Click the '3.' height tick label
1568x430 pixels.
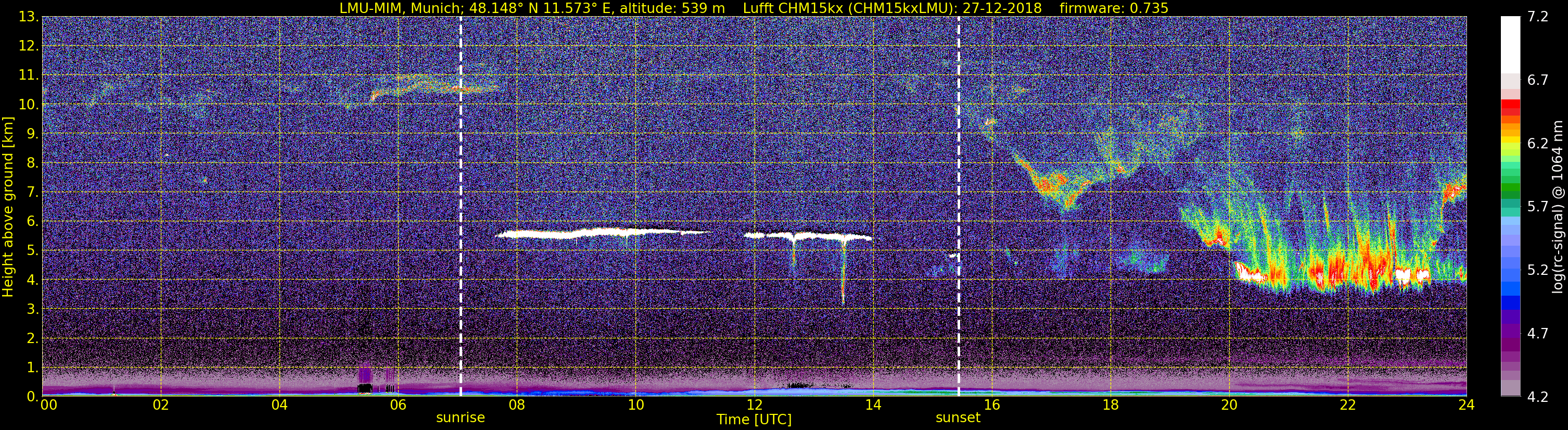(x=32, y=309)
